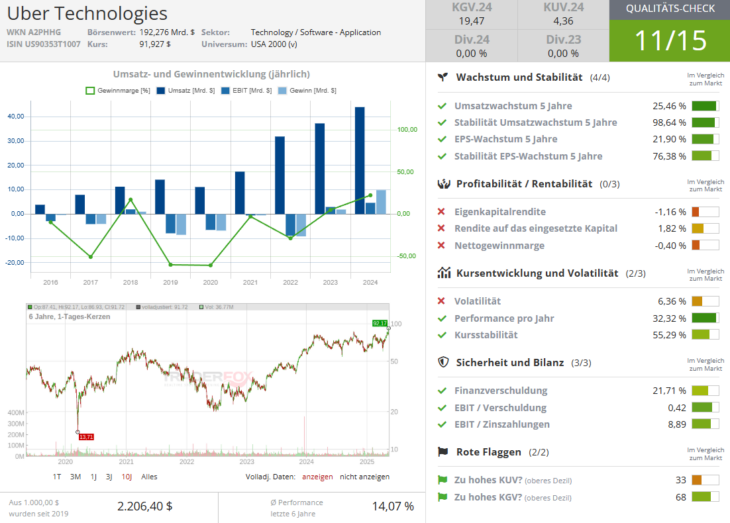
Task: Click red X next to Volatilität
Action: point(441,301)
